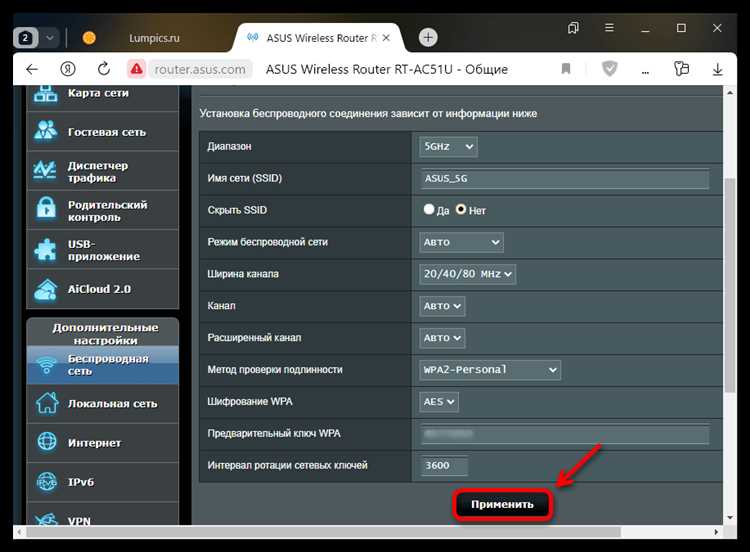Click the Дополнительные настройки header
This screenshot has width=750, height=552.
tap(105, 333)
